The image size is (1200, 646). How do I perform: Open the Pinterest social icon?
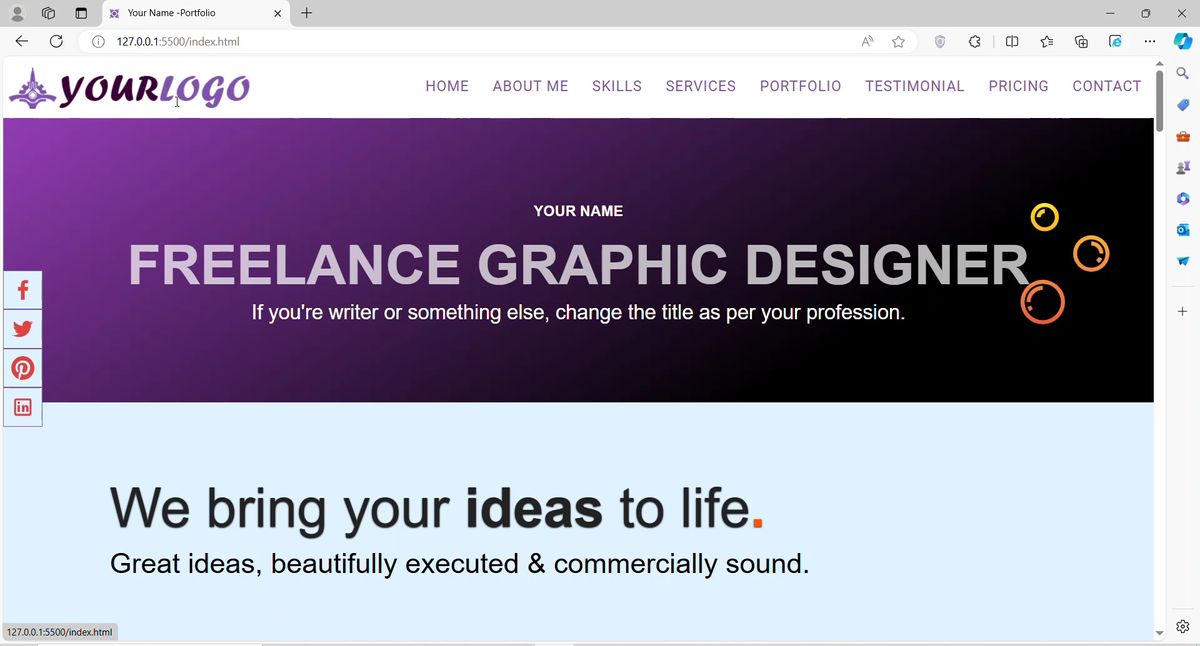click(x=22, y=368)
